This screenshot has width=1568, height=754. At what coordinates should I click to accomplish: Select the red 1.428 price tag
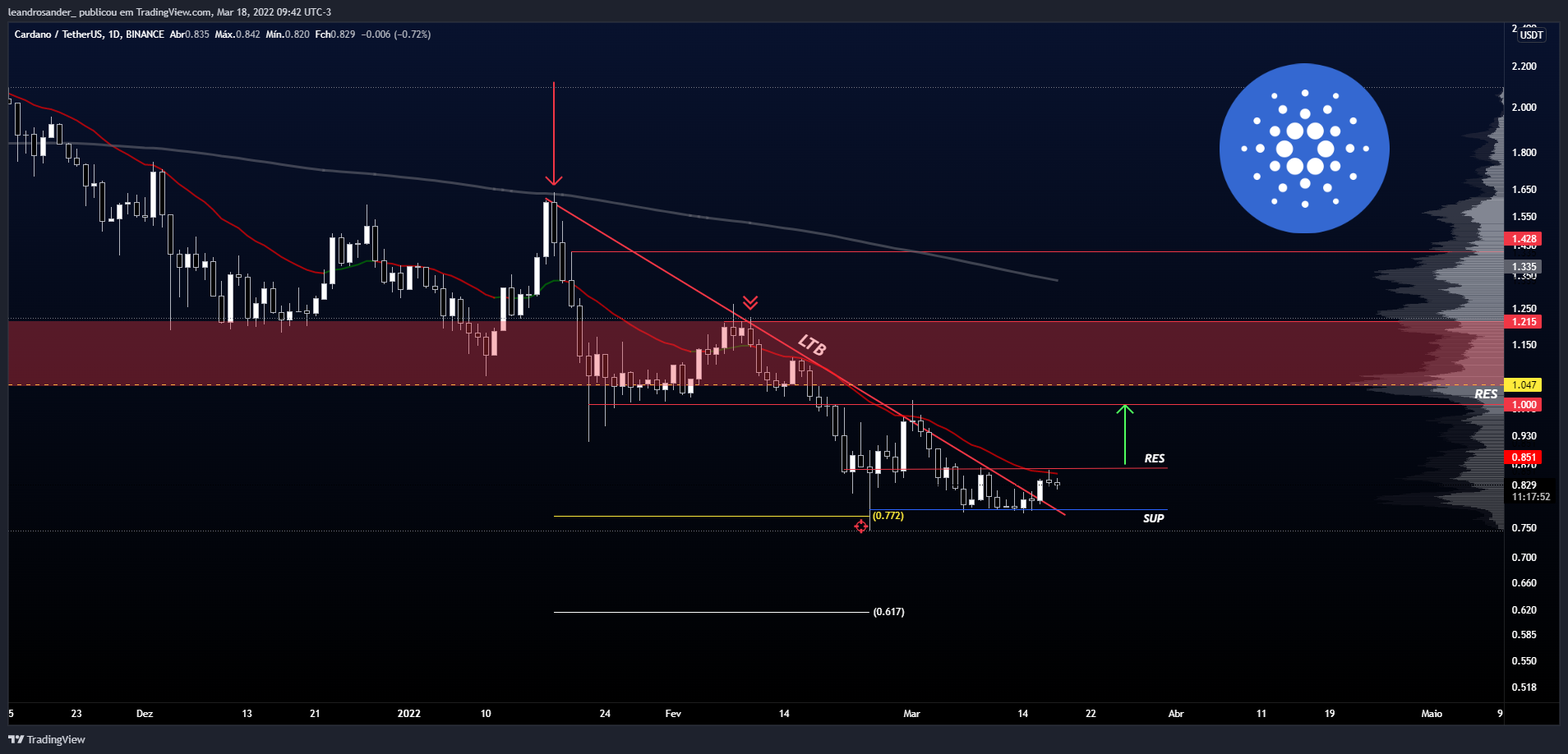[1523, 239]
